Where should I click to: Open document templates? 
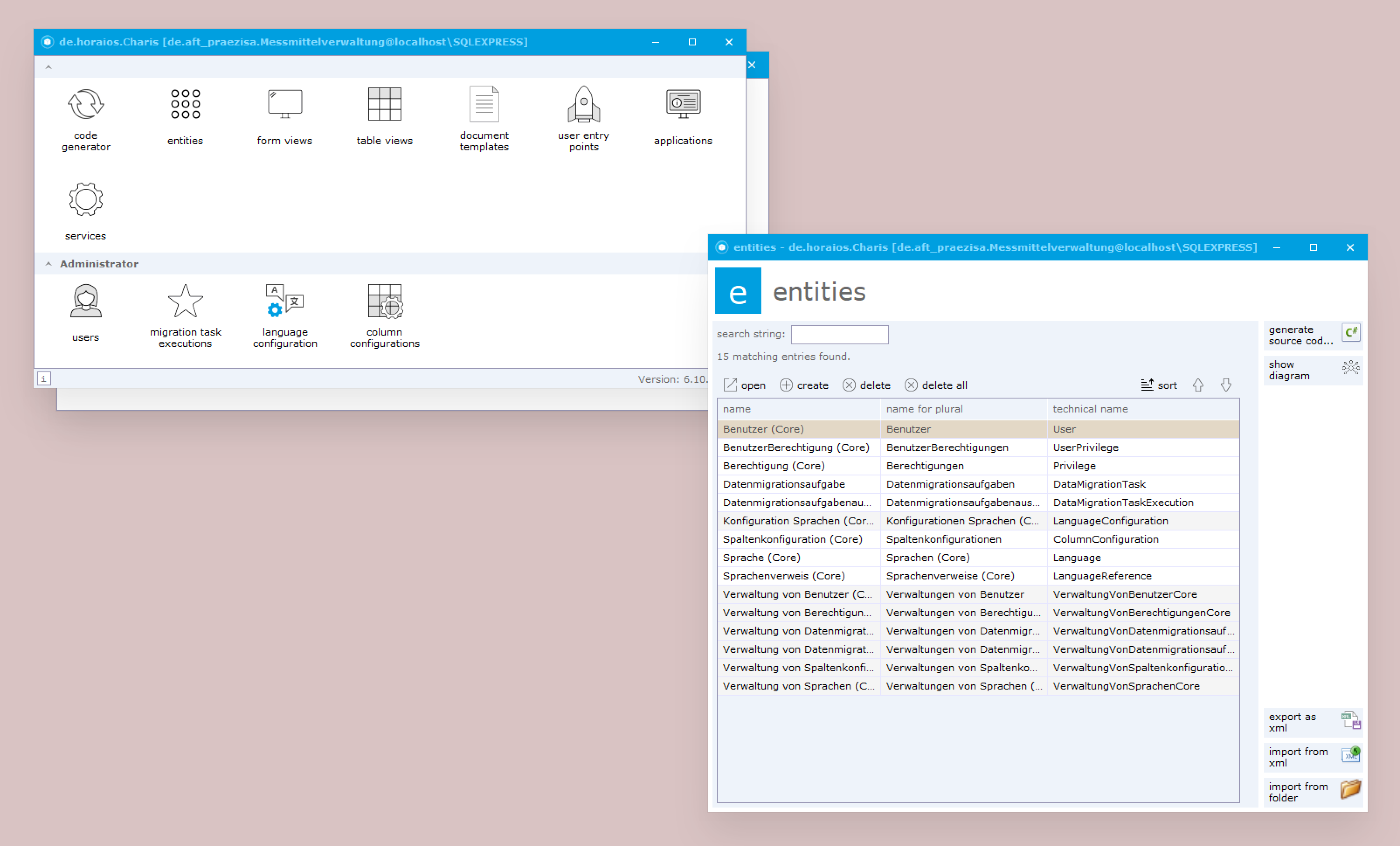pos(484,118)
